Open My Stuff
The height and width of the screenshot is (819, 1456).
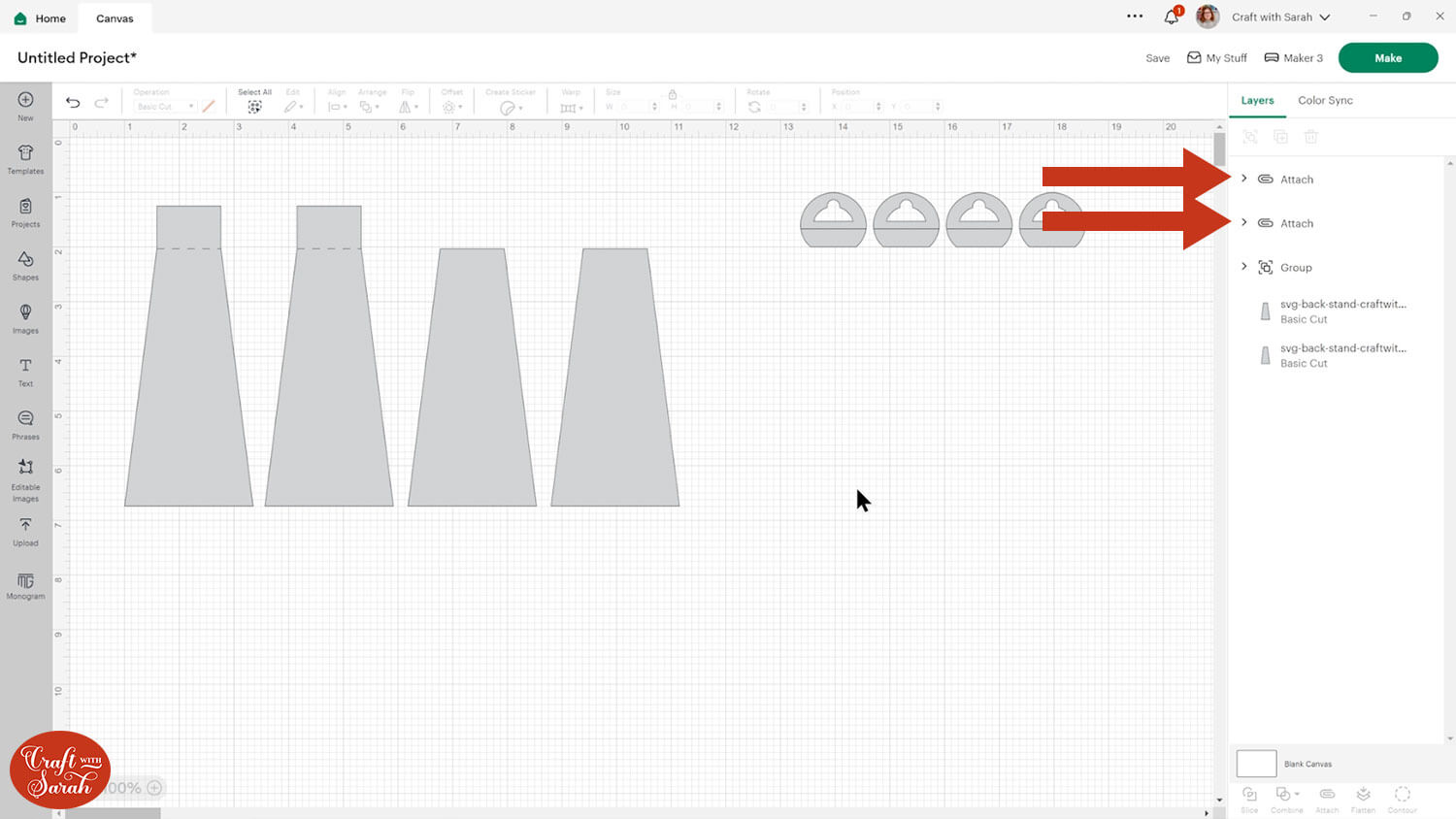pyautogui.click(x=1216, y=58)
